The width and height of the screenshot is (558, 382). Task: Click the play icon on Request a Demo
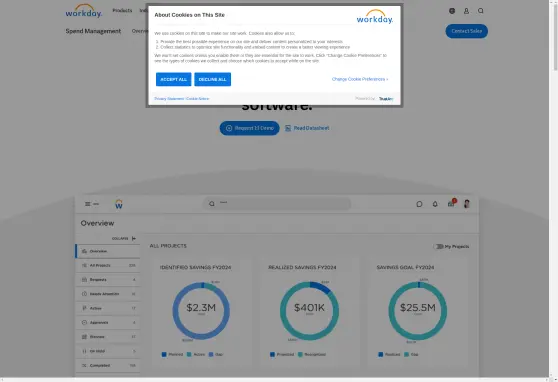click(x=229, y=128)
